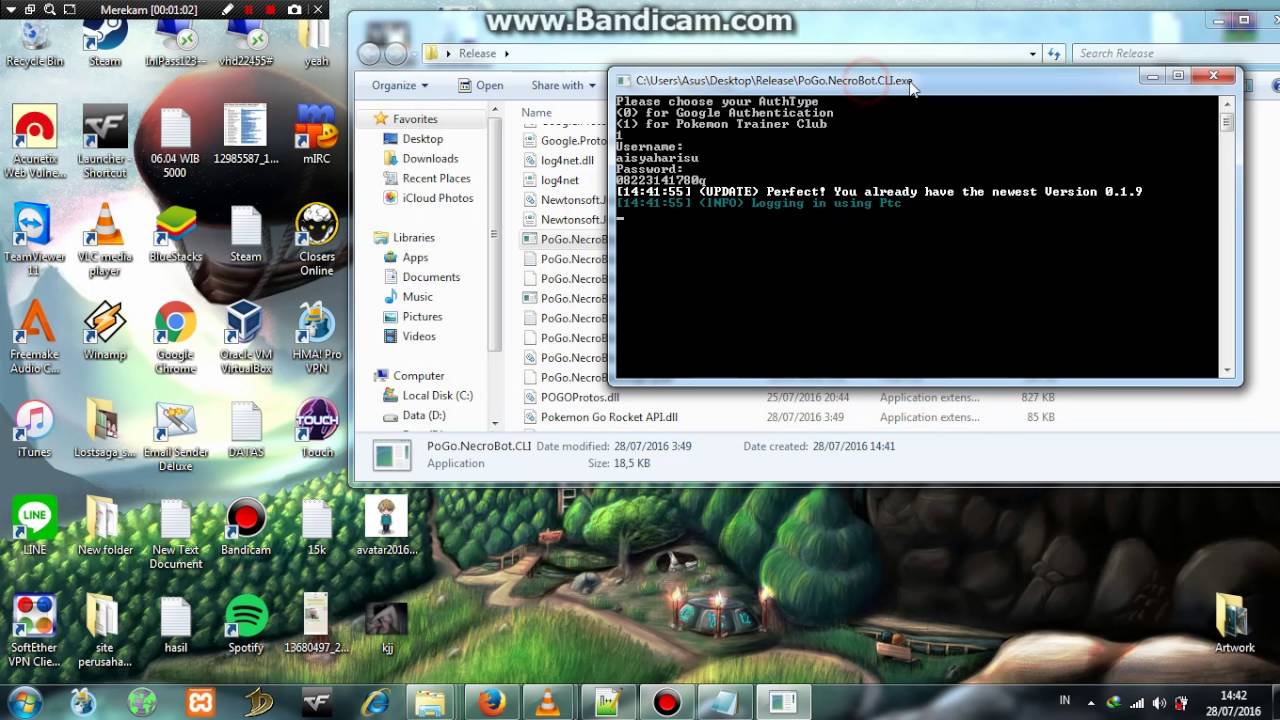Open Oracle VM VirtualBox desktop icon
The width and height of the screenshot is (1280, 720).
(x=246, y=338)
